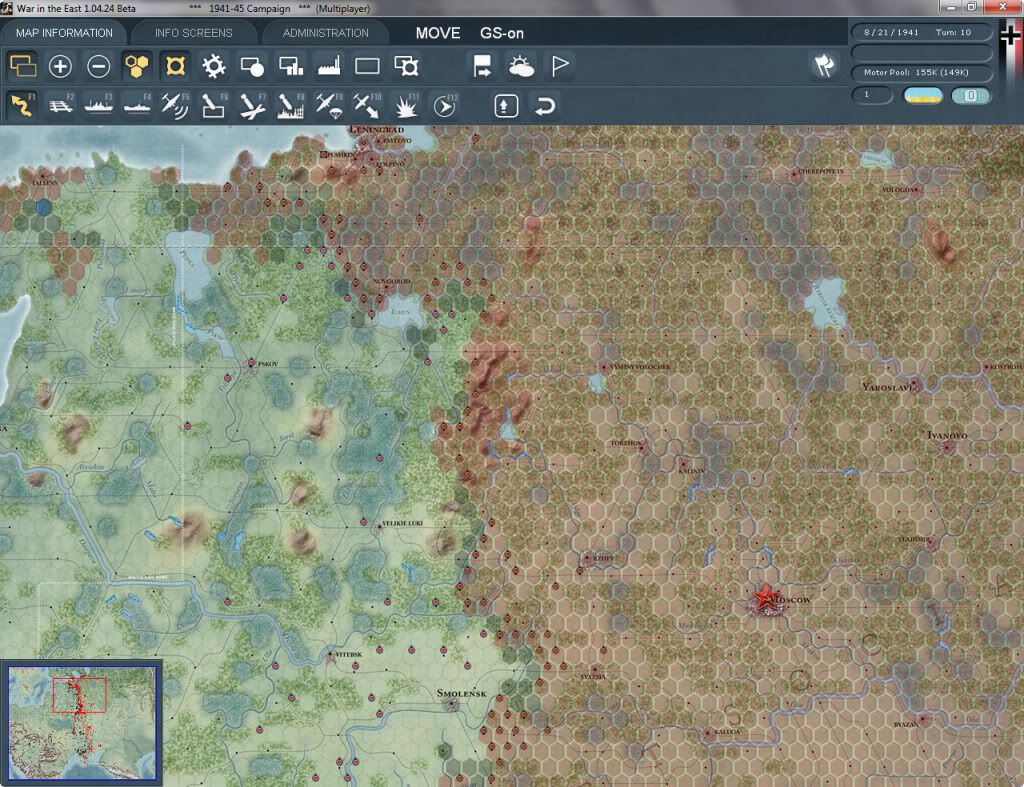Click the white gear icon in top toolbar

(x=214, y=66)
